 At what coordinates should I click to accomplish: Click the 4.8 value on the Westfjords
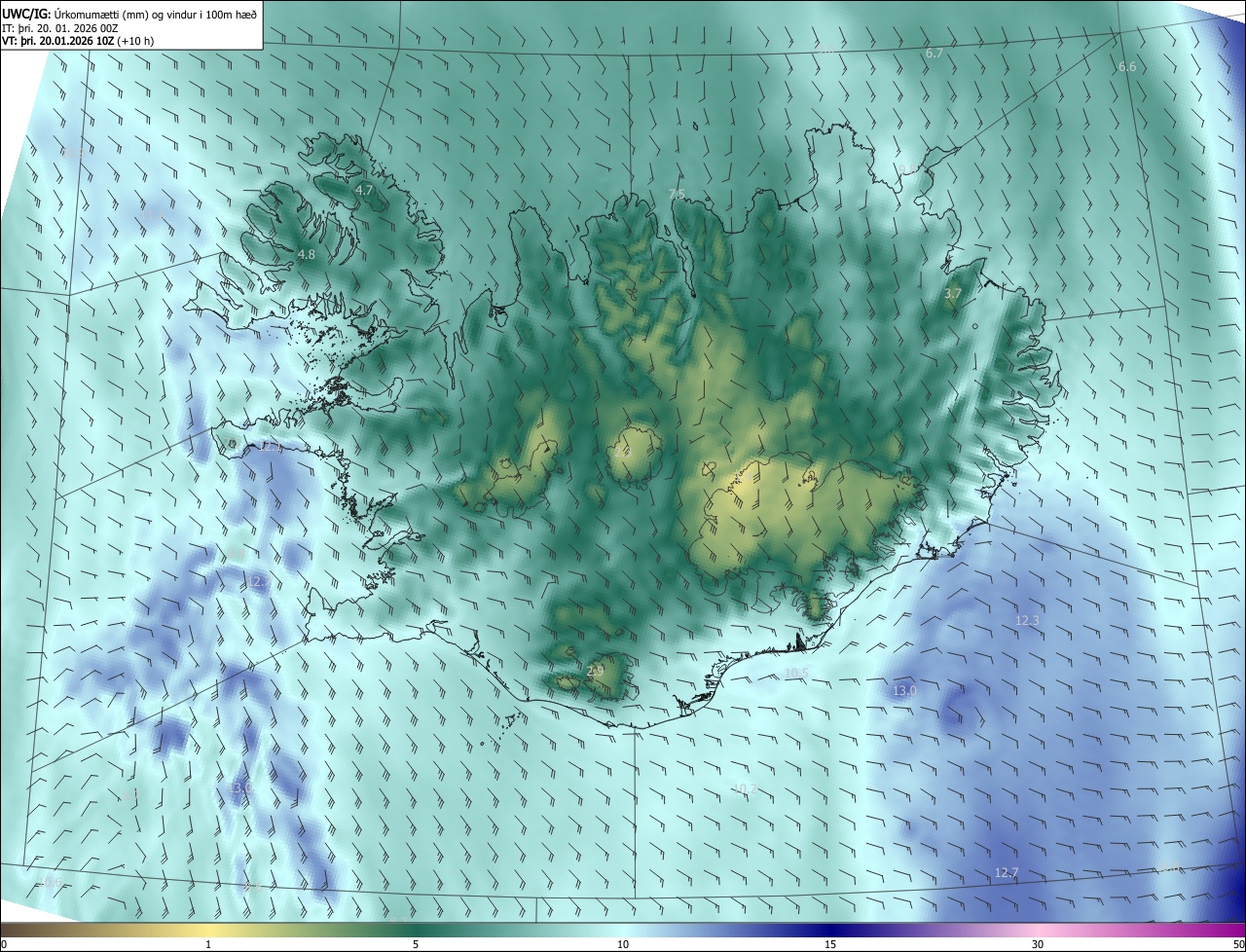point(306,254)
